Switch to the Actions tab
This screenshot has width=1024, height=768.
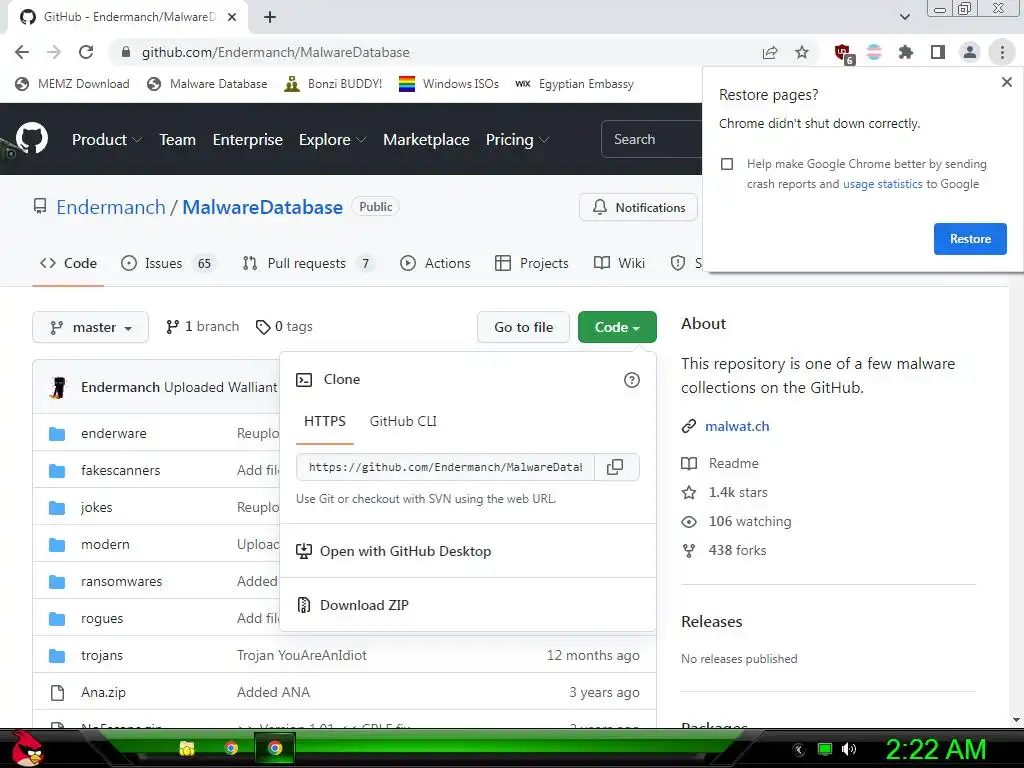pos(435,263)
